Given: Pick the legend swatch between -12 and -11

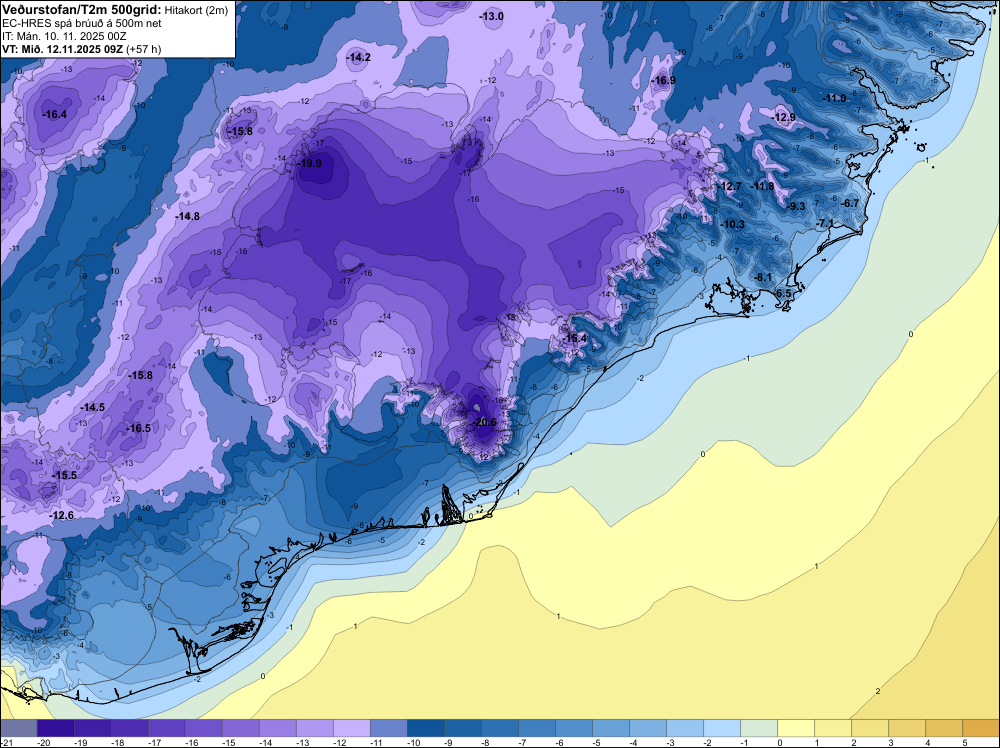Looking at the screenshot, I should pyautogui.click(x=351, y=728).
